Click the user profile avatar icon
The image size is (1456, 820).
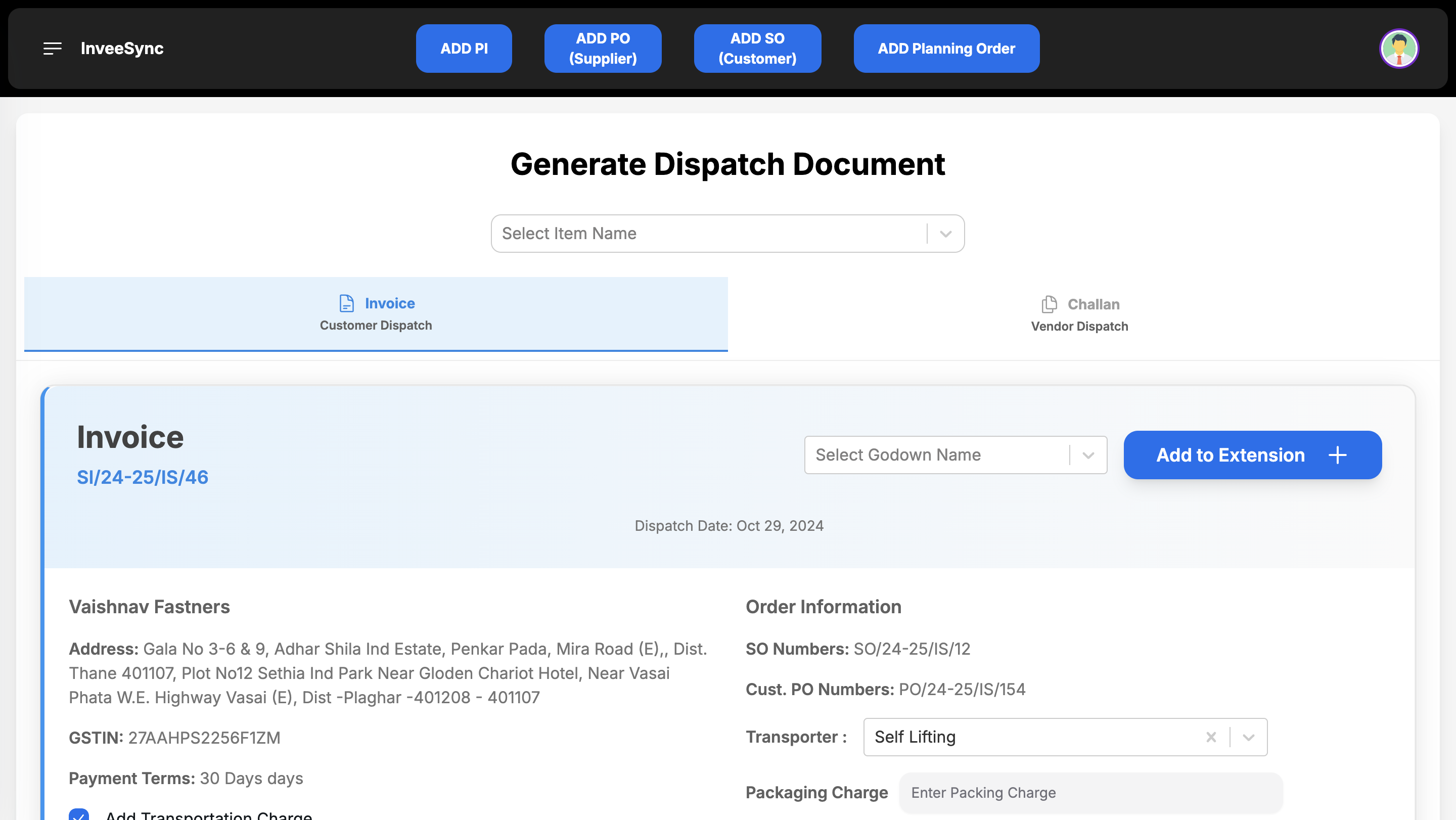click(1399, 48)
